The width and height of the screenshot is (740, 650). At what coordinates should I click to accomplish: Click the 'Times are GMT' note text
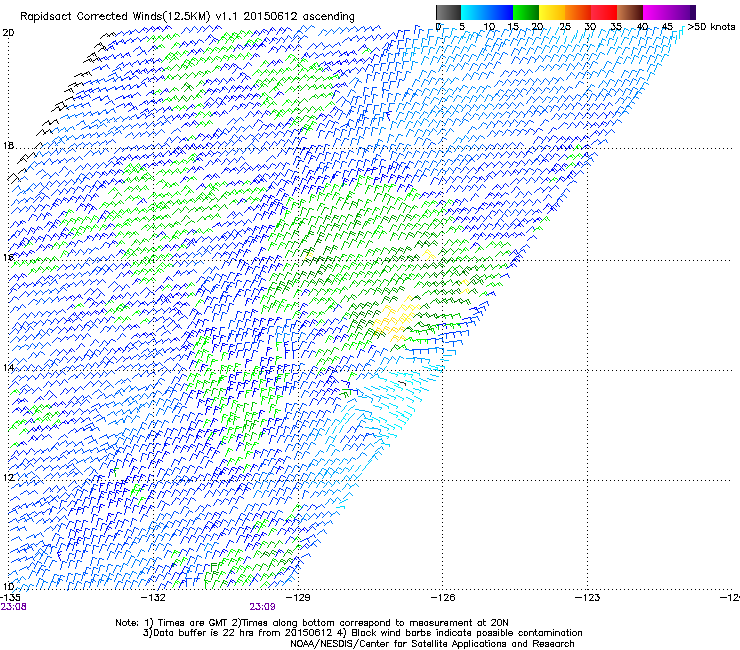click(x=194, y=623)
